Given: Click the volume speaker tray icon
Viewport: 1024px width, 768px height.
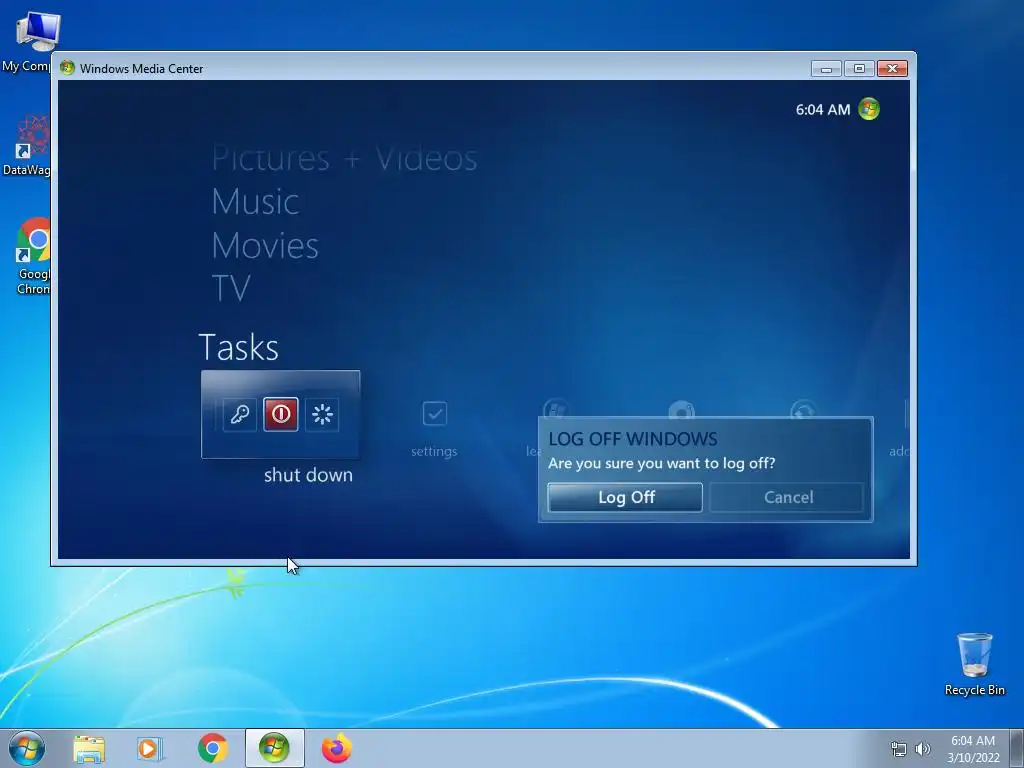Looking at the screenshot, I should 923,749.
